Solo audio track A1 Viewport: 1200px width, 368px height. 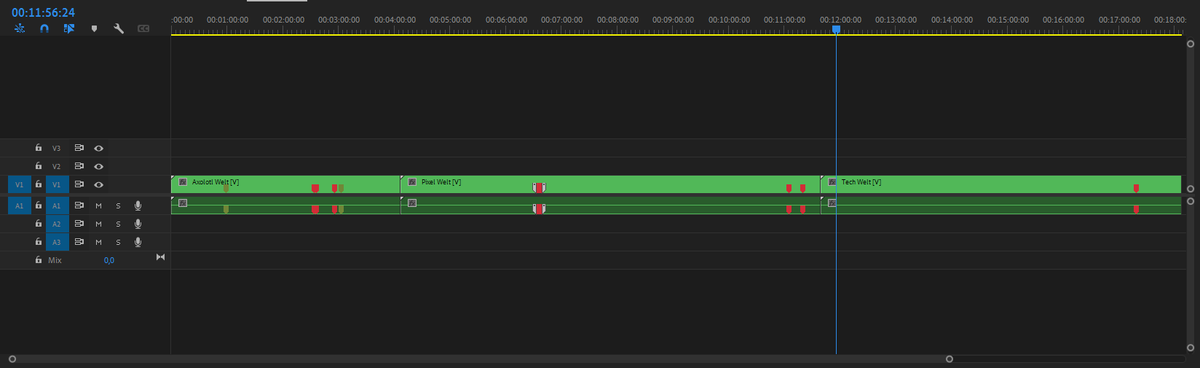click(118, 205)
